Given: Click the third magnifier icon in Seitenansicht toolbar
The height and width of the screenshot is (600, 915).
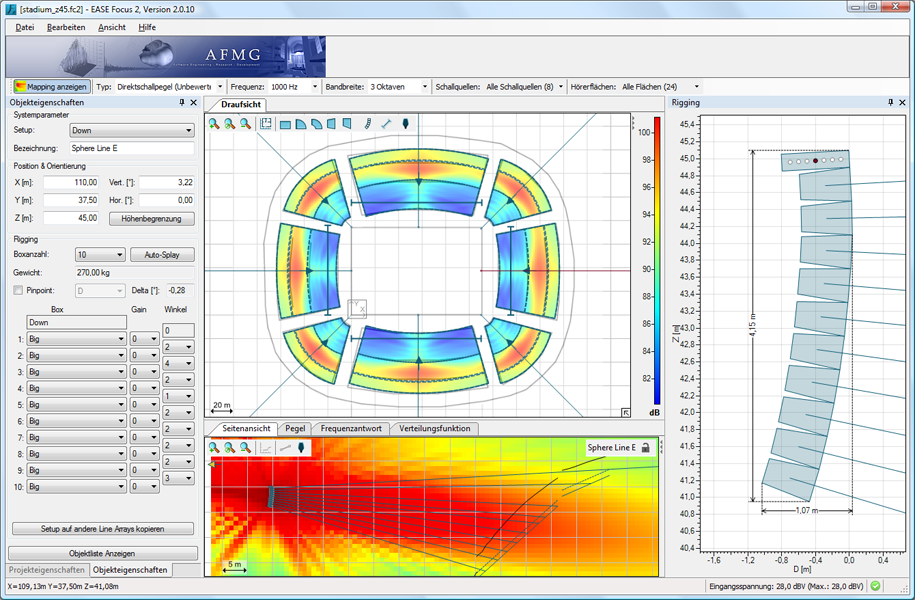Looking at the screenshot, I should 245,448.
